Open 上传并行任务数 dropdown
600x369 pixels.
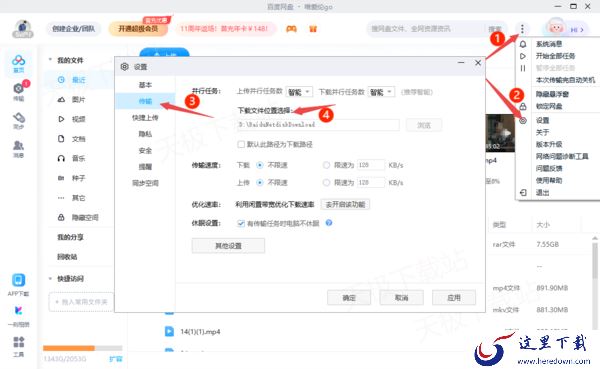pyautogui.click(x=299, y=92)
